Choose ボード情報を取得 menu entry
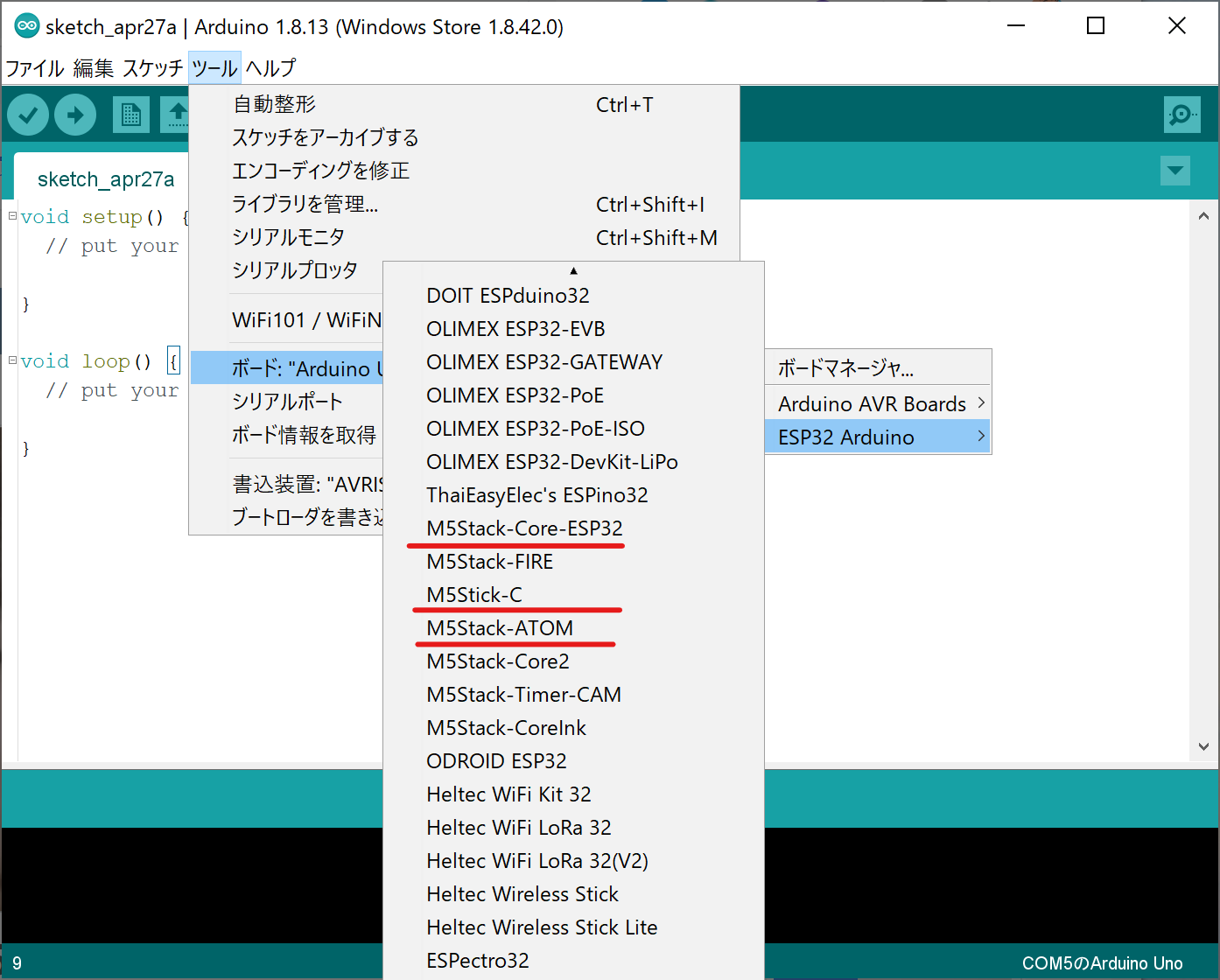The width and height of the screenshot is (1220, 980). pos(287,435)
